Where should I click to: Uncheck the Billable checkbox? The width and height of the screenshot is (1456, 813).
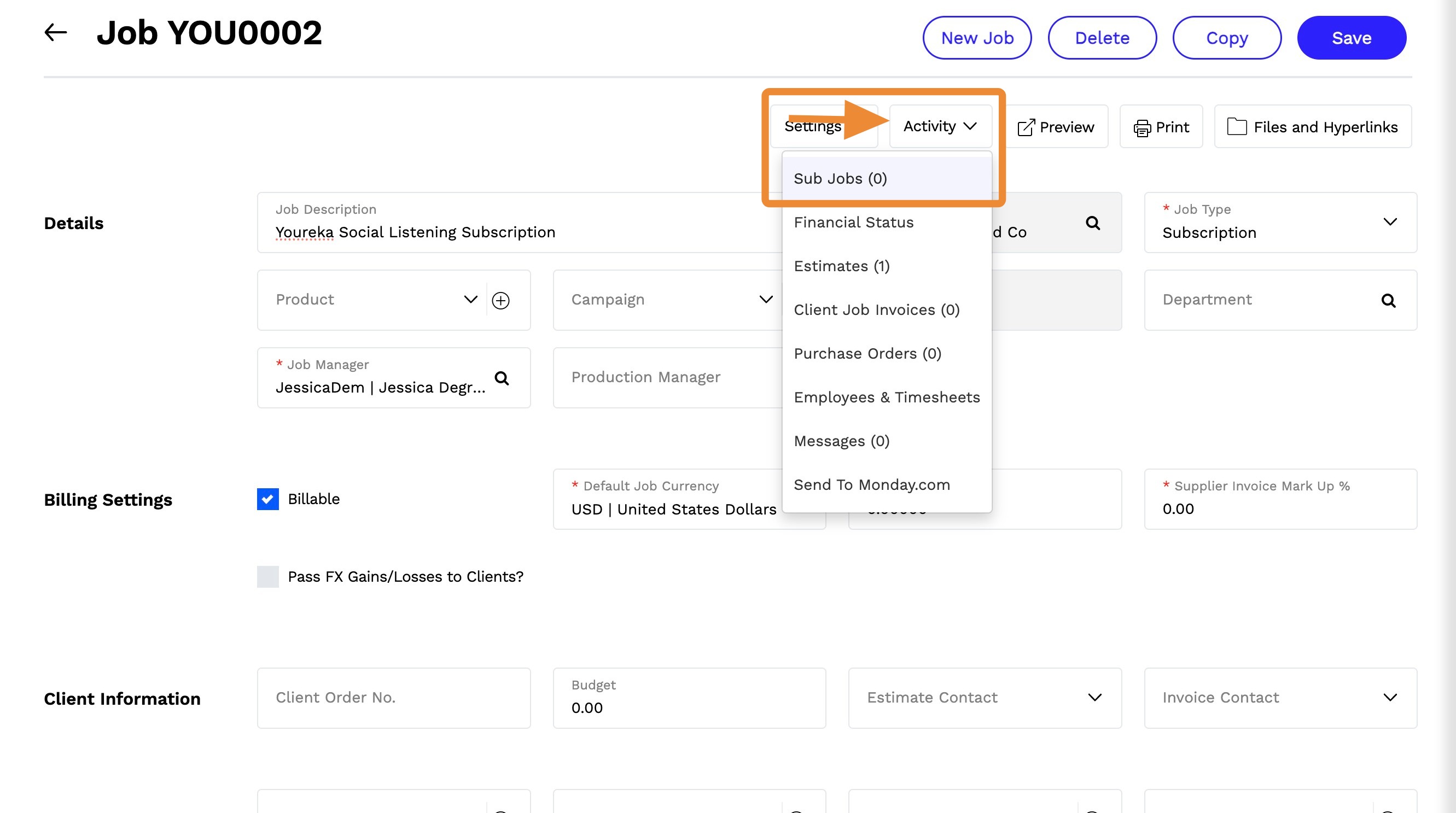[268, 499]
